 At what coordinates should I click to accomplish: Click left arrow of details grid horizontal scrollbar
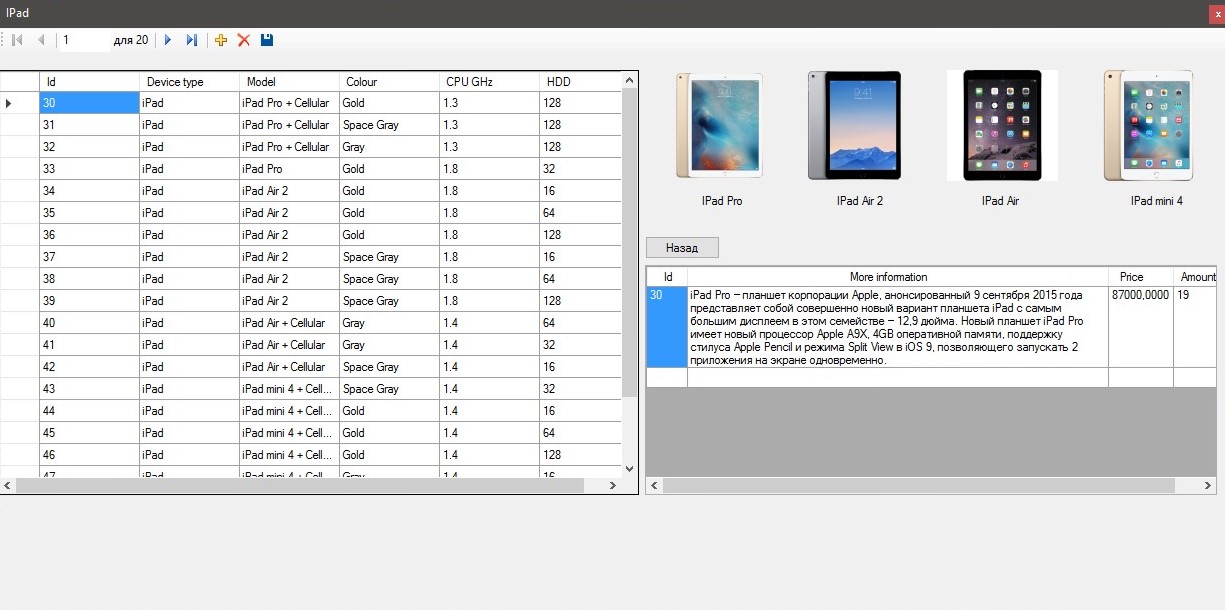pyautogui.click(x=654, y=485)
